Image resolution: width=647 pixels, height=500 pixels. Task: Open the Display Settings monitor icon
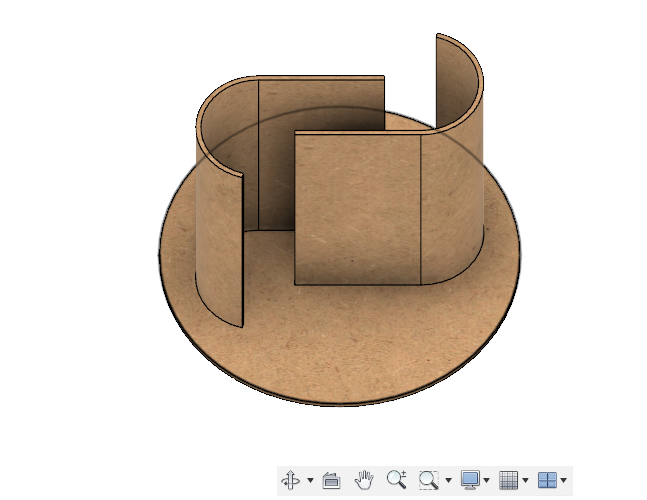coord(470,480)
